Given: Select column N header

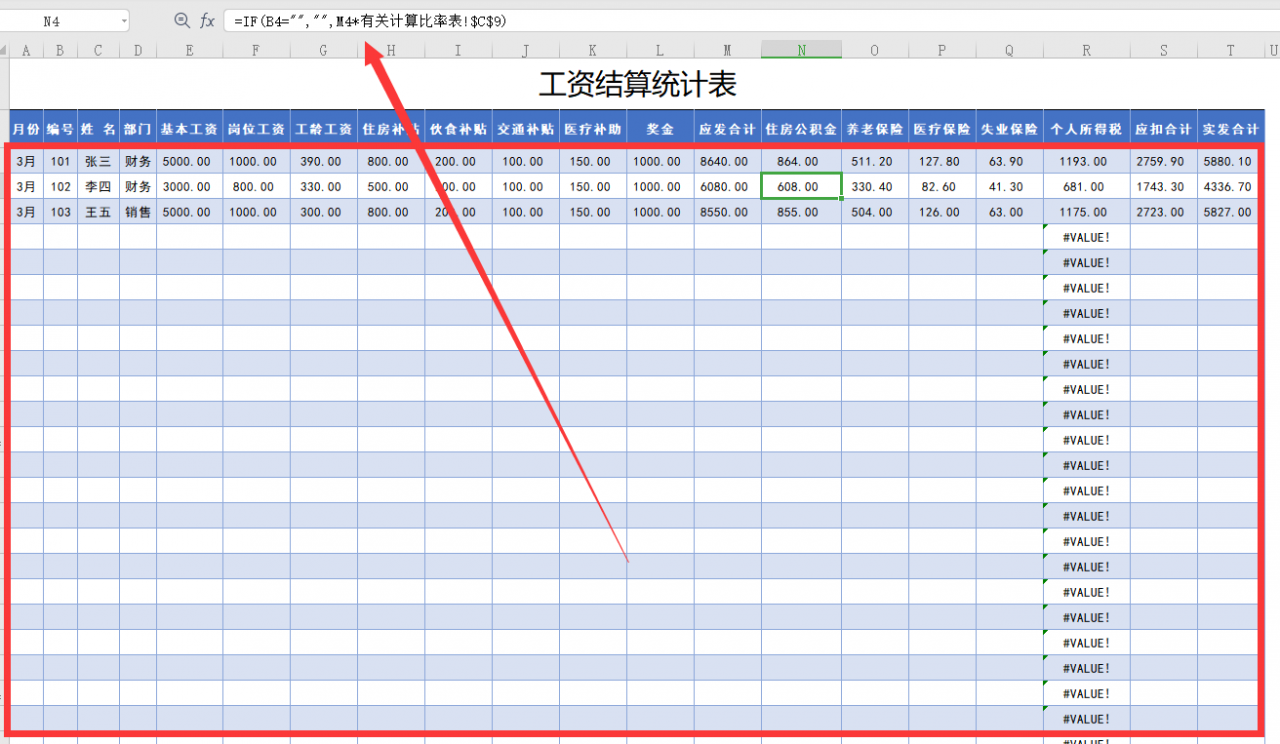Looking at the screenshot, I should [x=801, y=48].
